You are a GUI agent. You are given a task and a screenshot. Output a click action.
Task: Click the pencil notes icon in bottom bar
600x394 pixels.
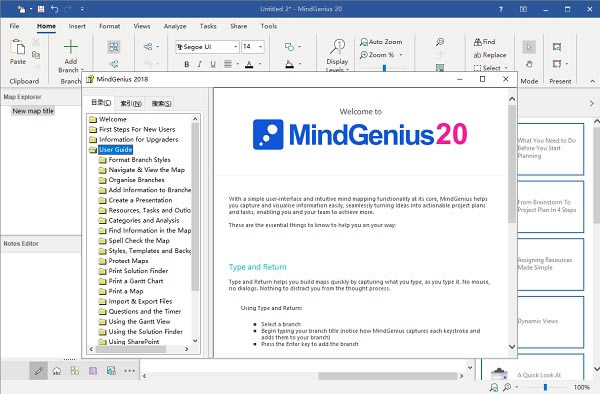pyautogui.click(x=39, y=371)
